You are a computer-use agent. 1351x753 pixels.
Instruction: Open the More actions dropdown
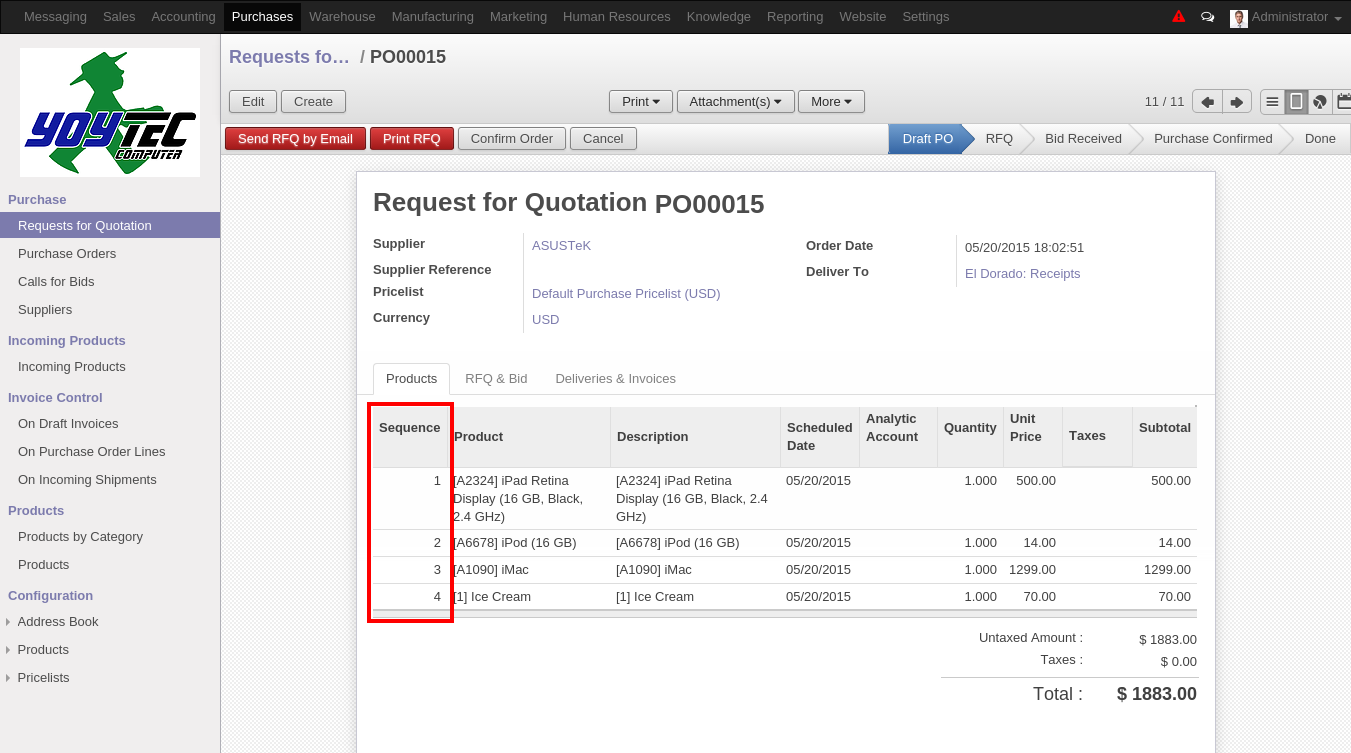831,102
